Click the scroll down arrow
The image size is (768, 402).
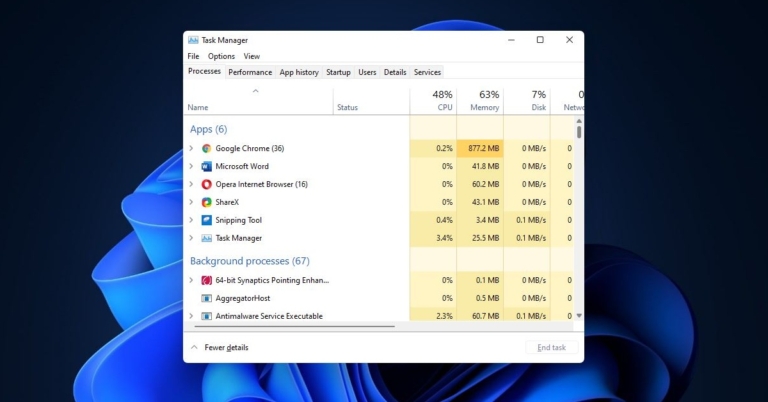point(579,316)
